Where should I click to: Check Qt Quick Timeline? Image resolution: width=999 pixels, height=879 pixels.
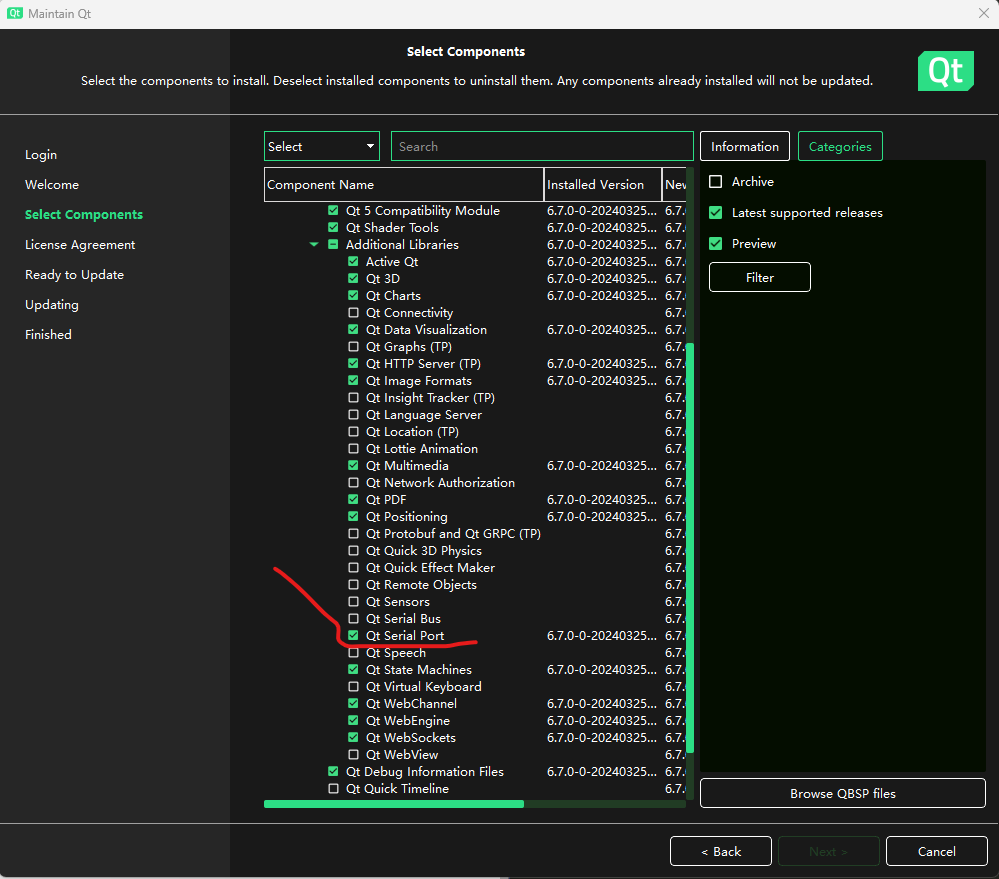(333, 789)
